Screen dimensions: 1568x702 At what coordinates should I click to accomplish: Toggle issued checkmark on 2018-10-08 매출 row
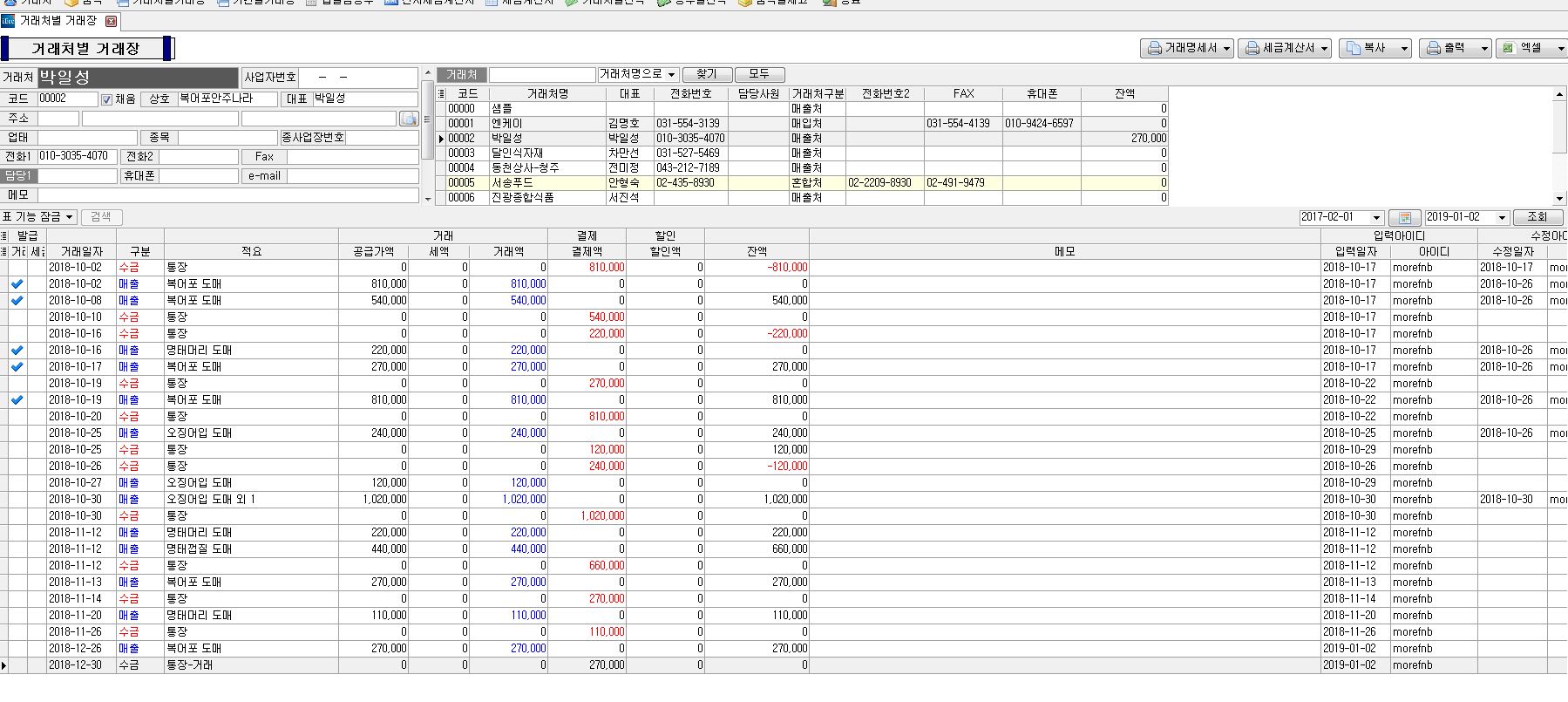tap(17, 301)
